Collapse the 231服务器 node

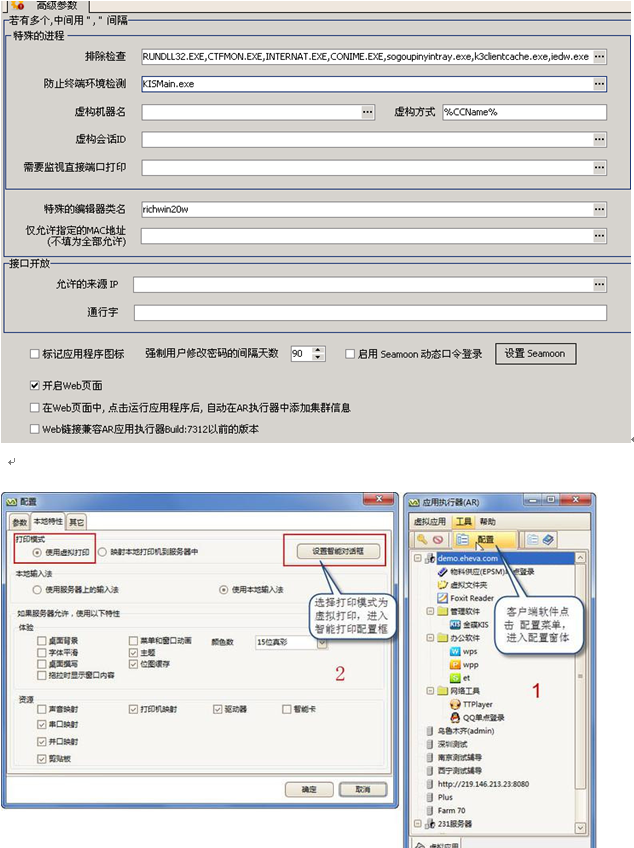[x=417, y=823]
